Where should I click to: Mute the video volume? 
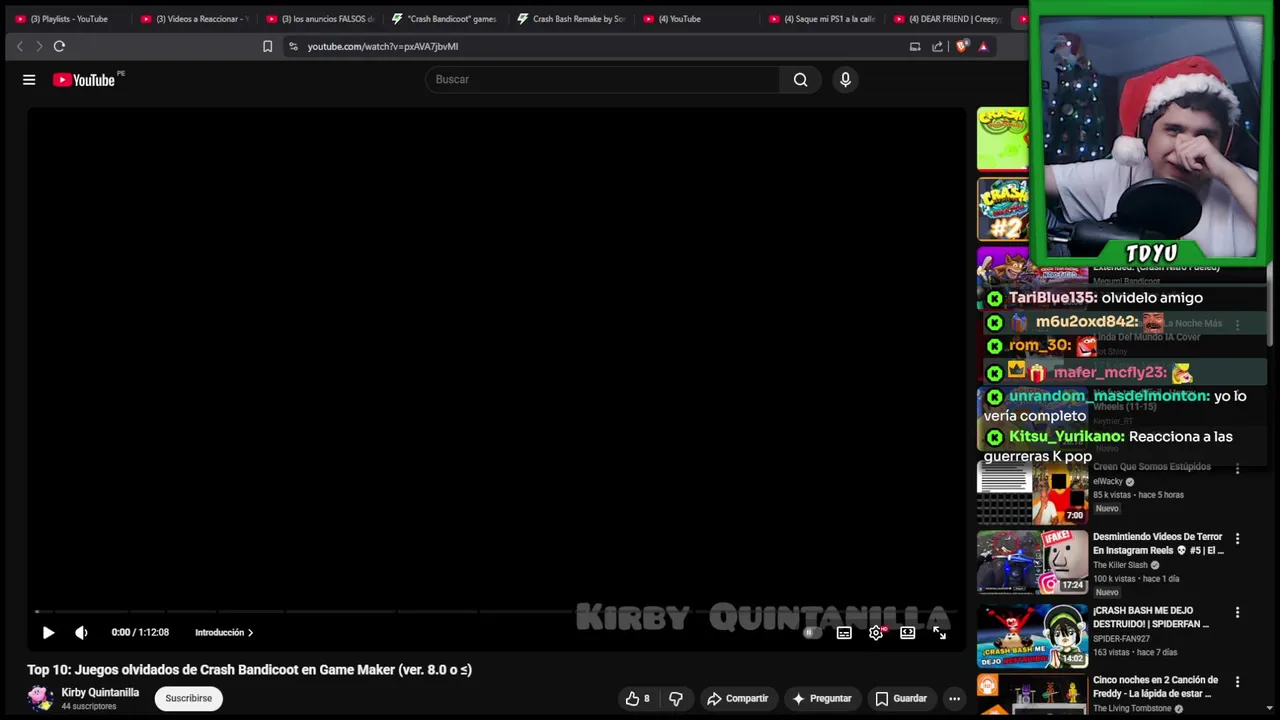coord(81,632)
